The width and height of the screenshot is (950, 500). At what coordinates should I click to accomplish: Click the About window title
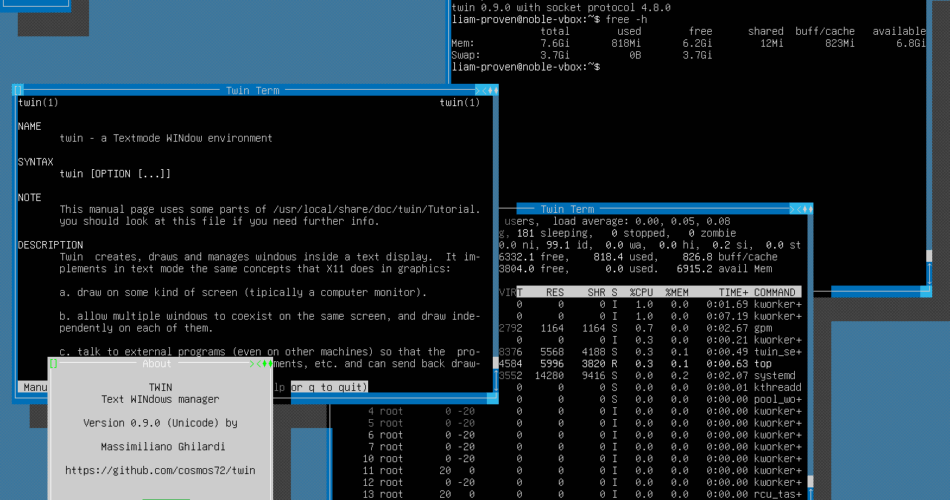pos(156,364)
